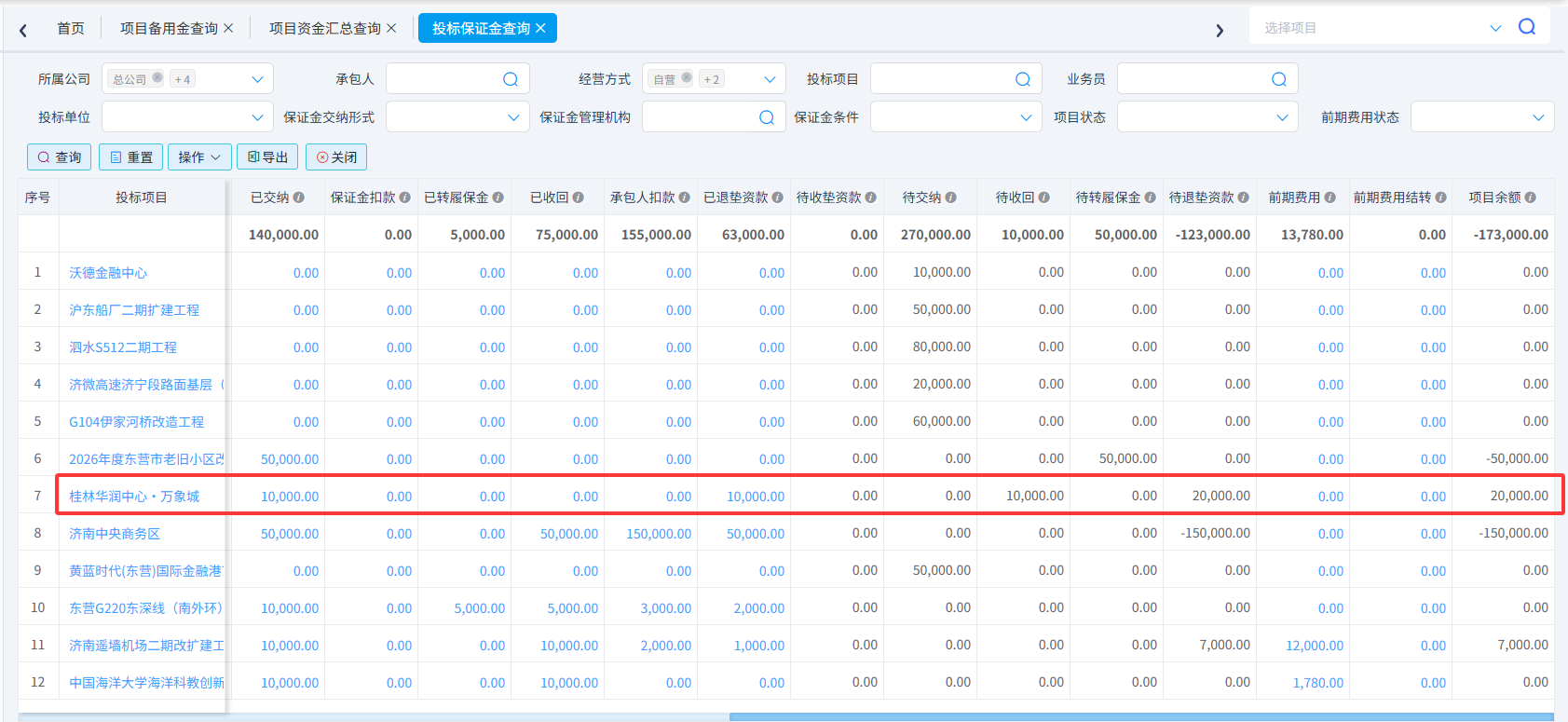Click search icon in 承包人 field
Image resolution: width=1568 pixels, height=722 pixels.
(511, 79)
